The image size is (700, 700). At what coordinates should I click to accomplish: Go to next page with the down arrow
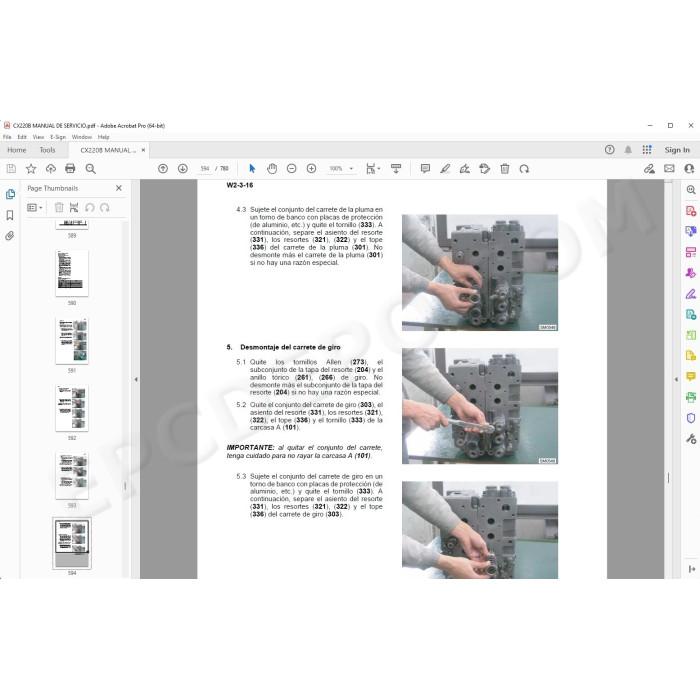[183, 169]
